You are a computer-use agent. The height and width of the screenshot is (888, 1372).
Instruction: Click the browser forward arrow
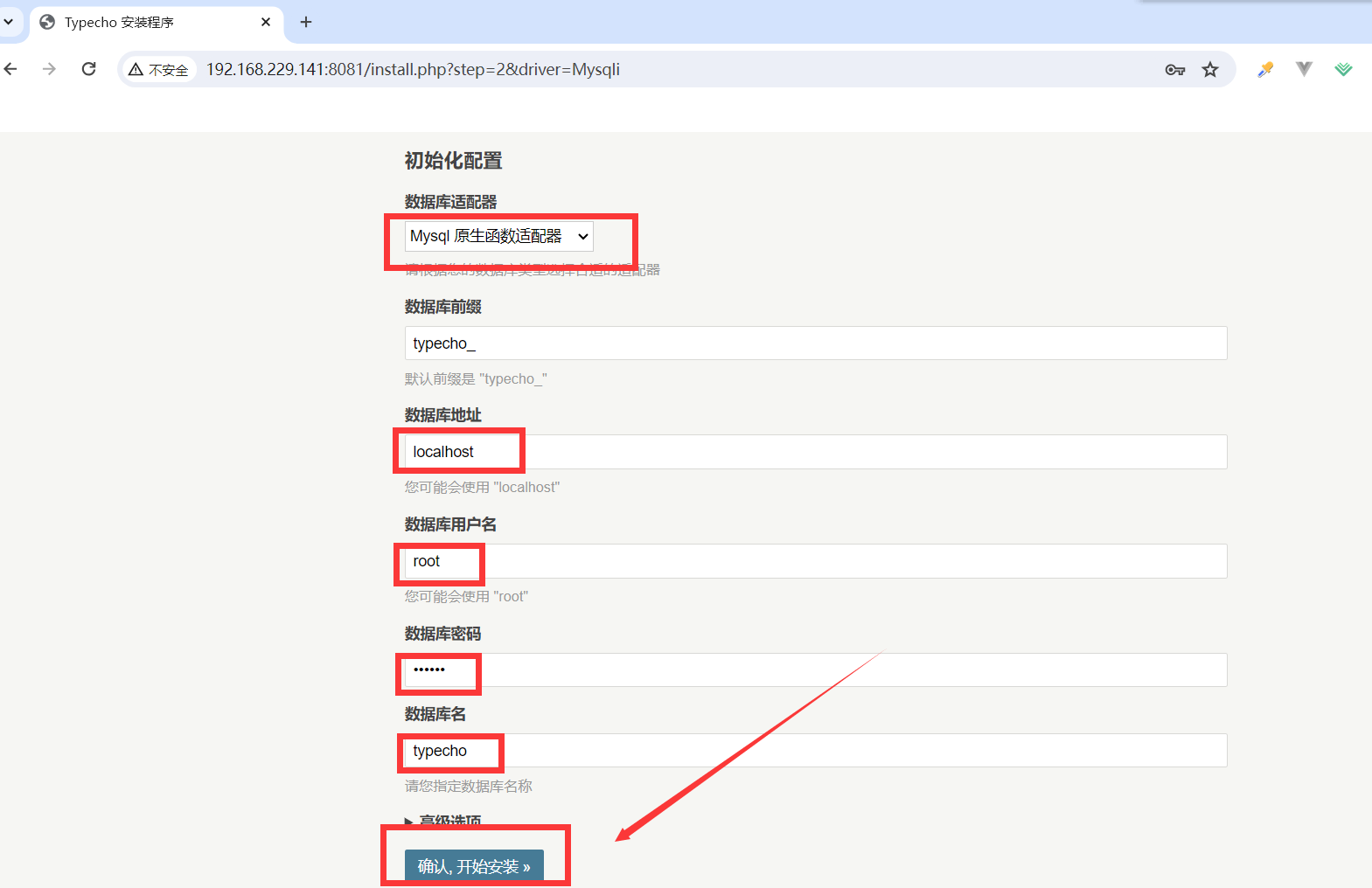[x=49, y=69]
